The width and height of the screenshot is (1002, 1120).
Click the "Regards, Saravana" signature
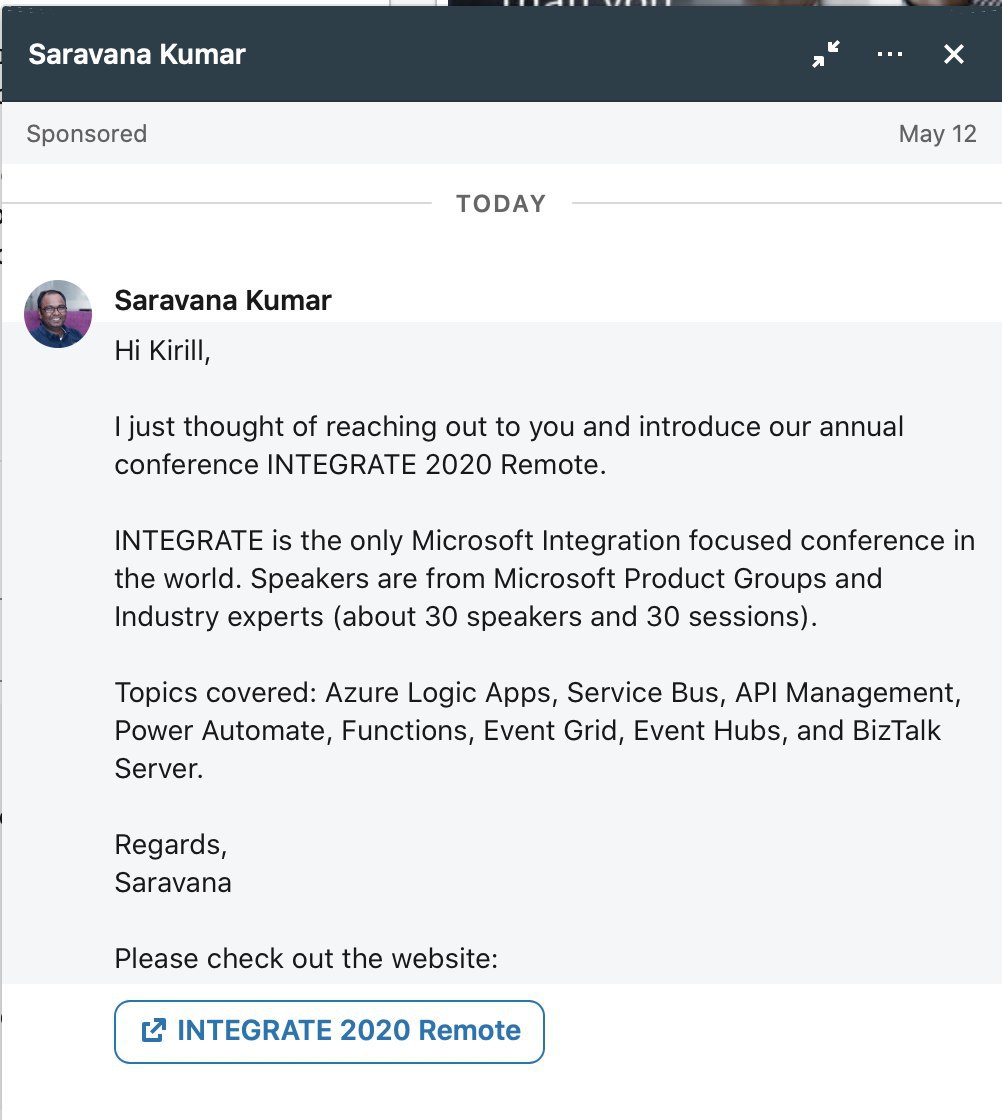pos(173,864)
